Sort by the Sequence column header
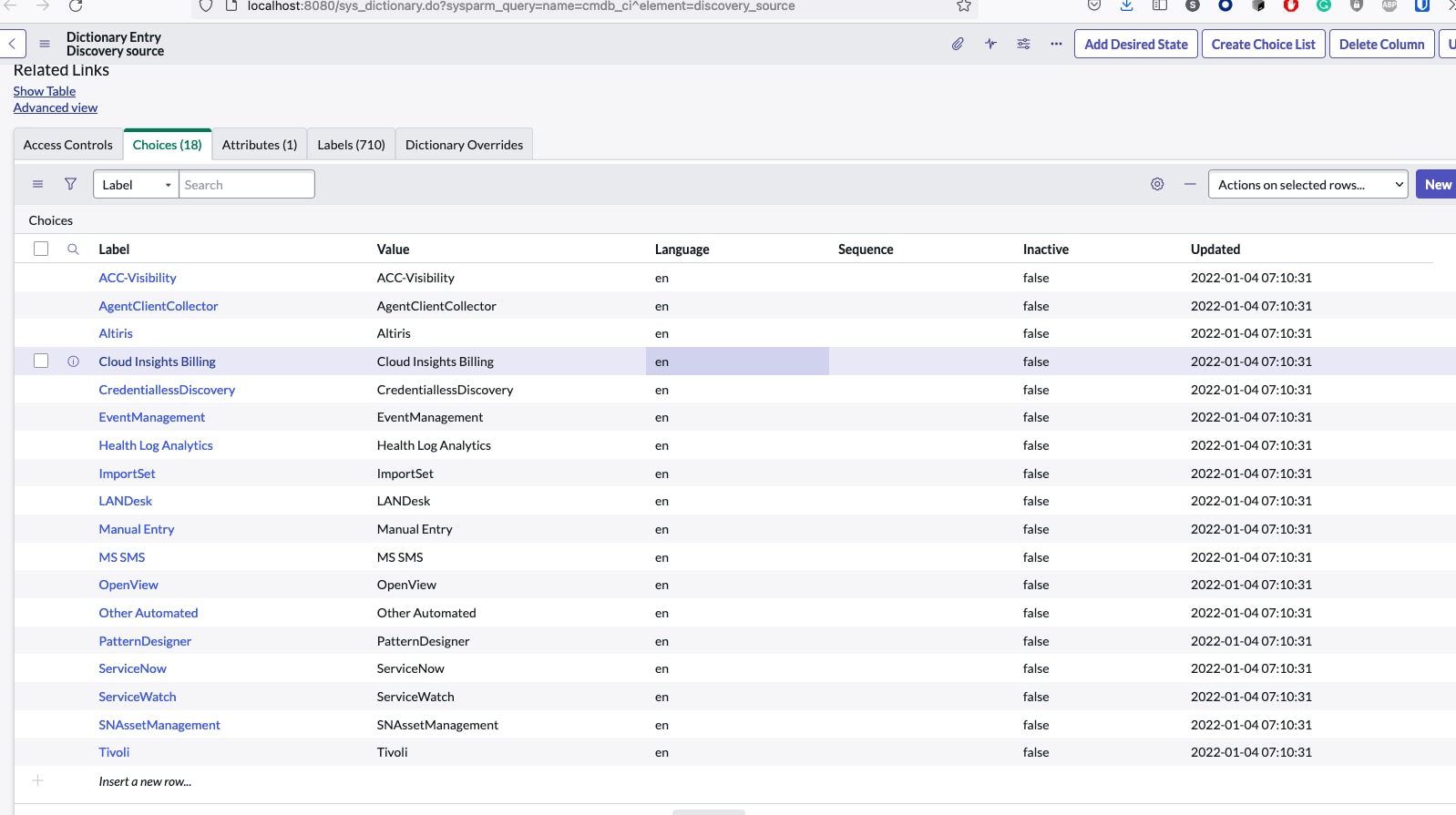 866,250
